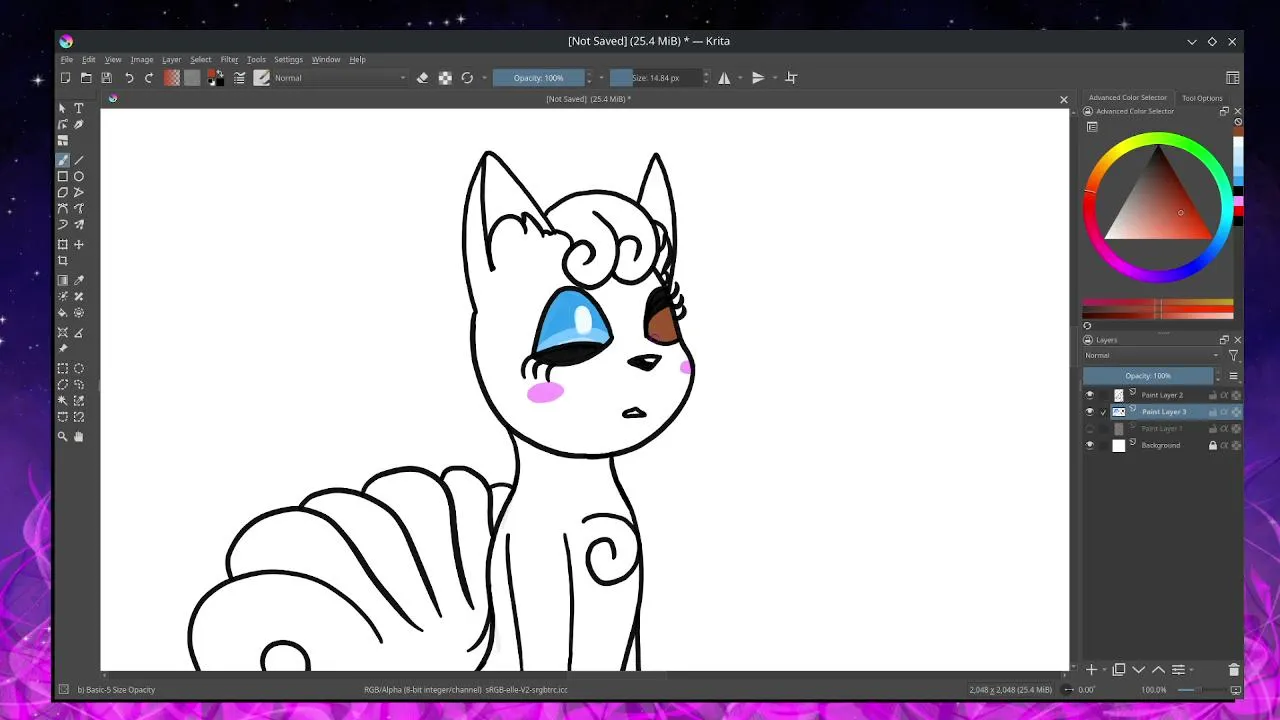
Task: Add a new layer plus button
Action: coord(1092,670)
